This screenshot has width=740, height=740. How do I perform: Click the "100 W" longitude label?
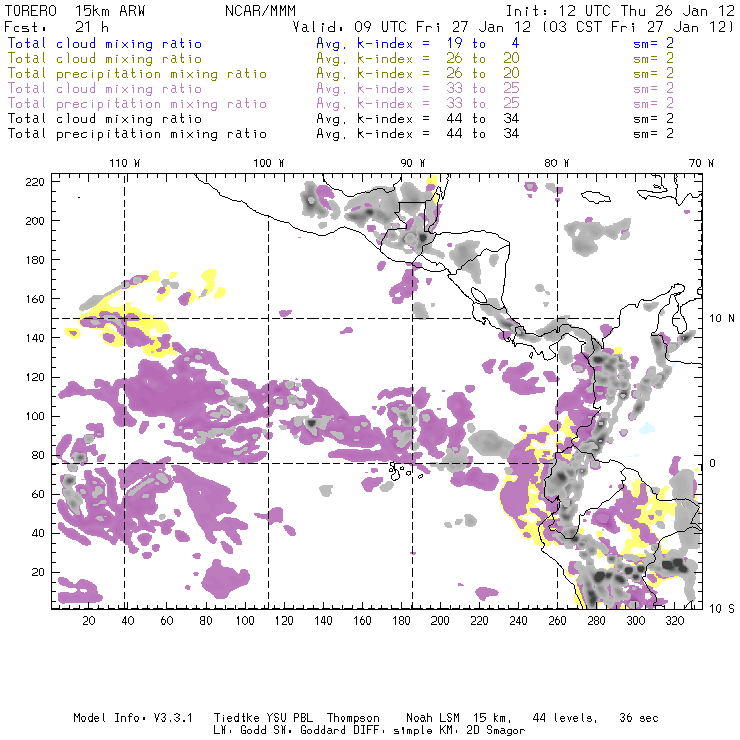[x=269, y=163]
